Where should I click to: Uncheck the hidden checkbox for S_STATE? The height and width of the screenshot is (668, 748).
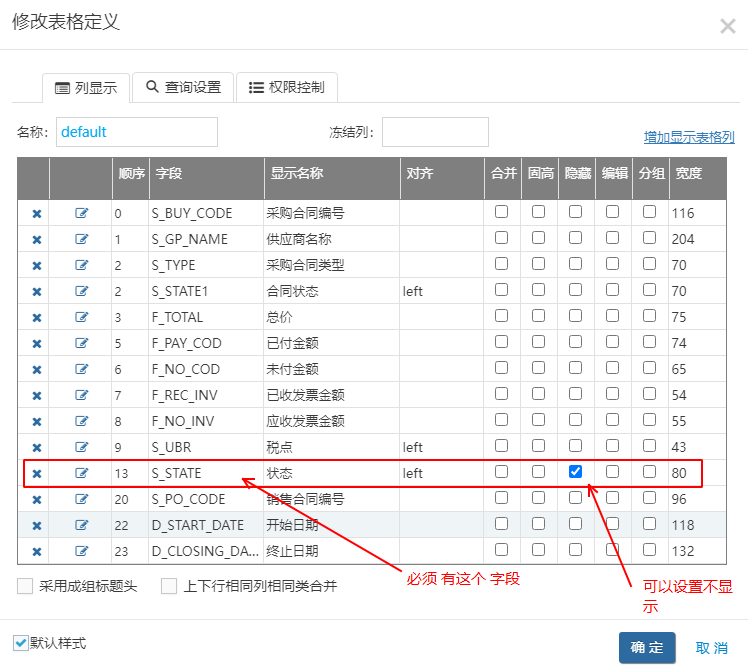pos(575,472)
